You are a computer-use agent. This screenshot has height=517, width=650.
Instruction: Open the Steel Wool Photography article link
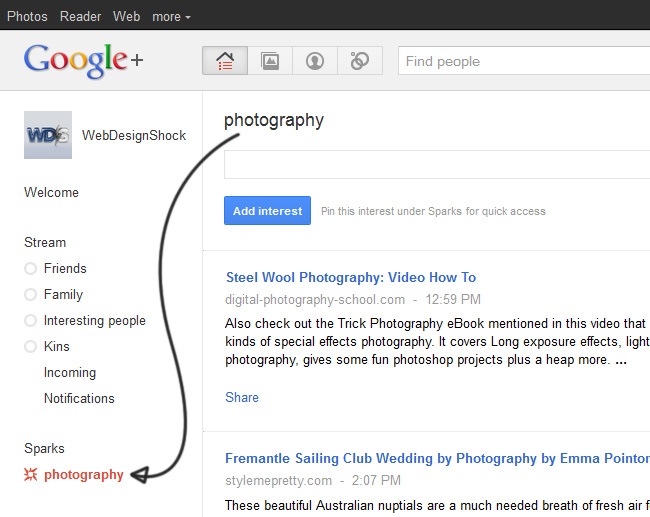click(x=350, y=277)
